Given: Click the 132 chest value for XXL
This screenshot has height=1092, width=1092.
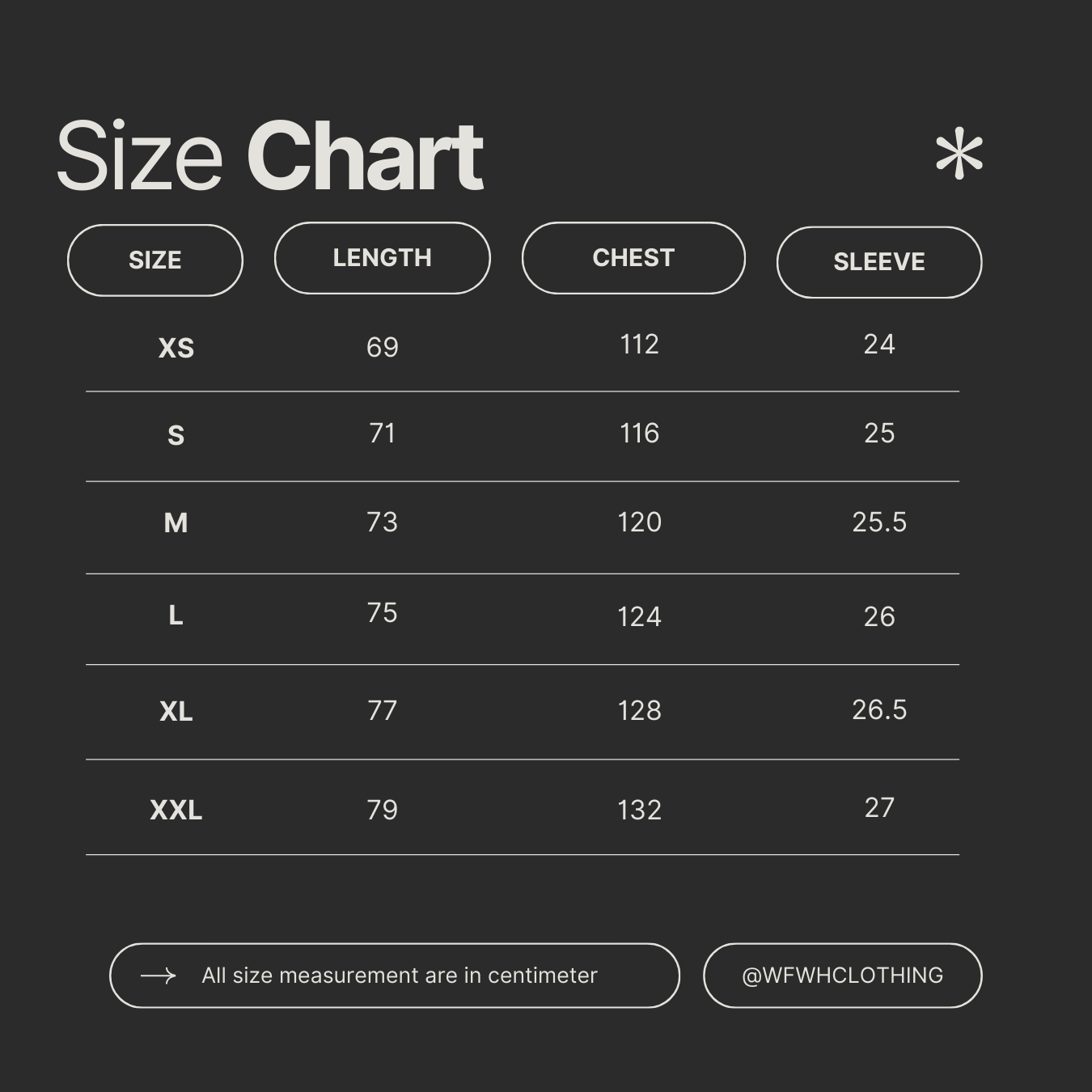Looking at the screenshot, I should coord(639,810).
